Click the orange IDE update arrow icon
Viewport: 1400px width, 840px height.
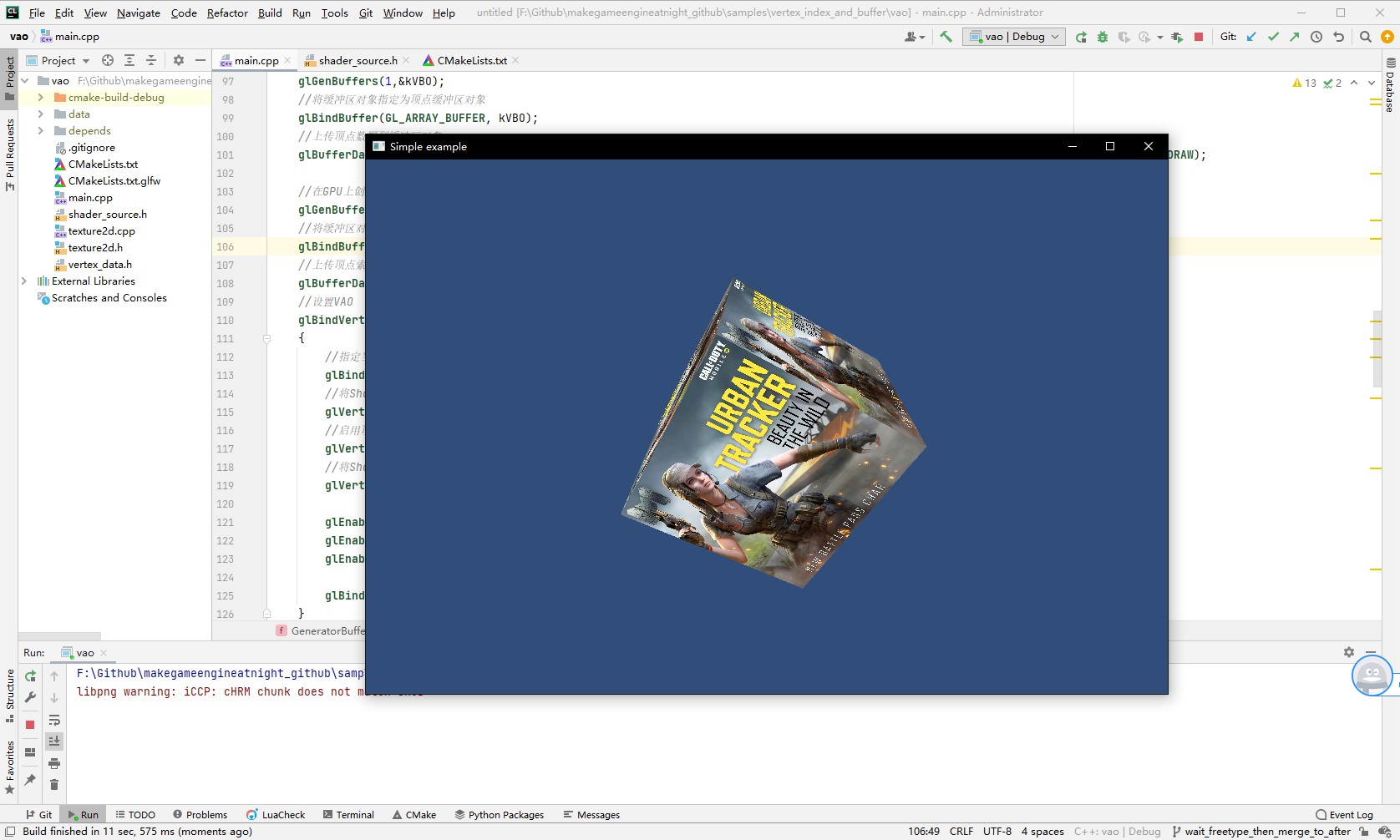1387,37
